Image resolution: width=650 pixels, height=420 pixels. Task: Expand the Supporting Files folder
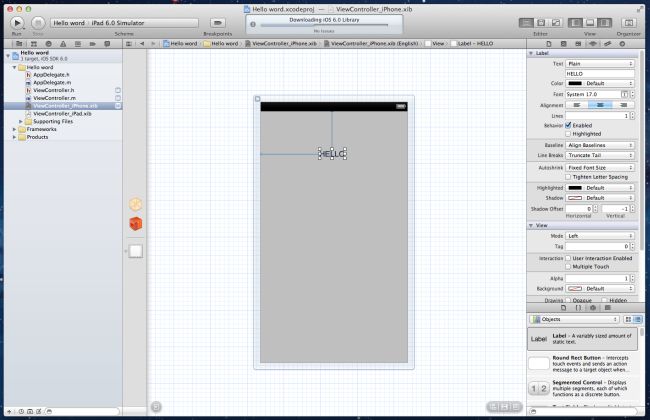coord(21,121)
